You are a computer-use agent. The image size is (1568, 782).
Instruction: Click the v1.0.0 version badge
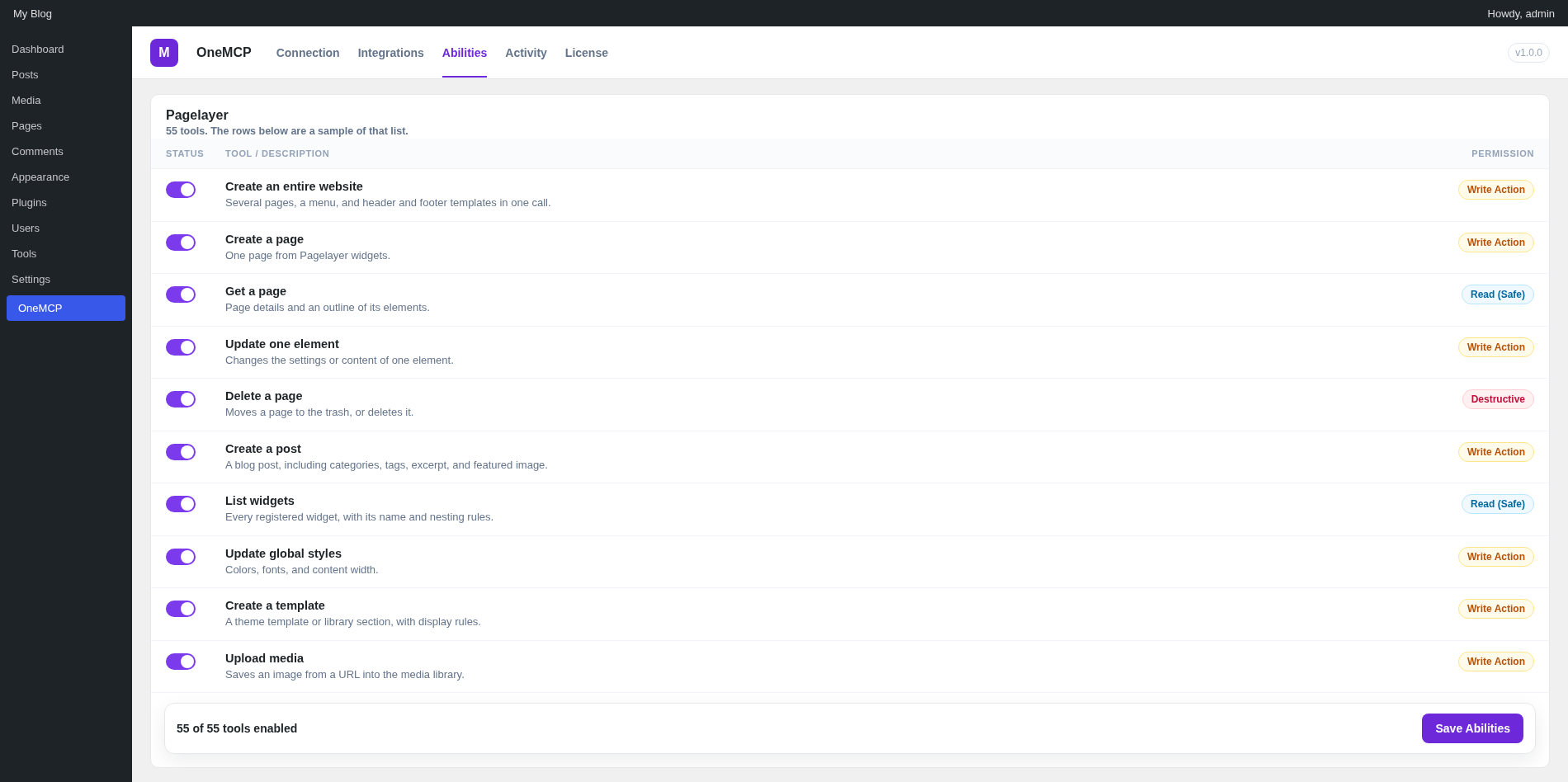(1528, 53)
